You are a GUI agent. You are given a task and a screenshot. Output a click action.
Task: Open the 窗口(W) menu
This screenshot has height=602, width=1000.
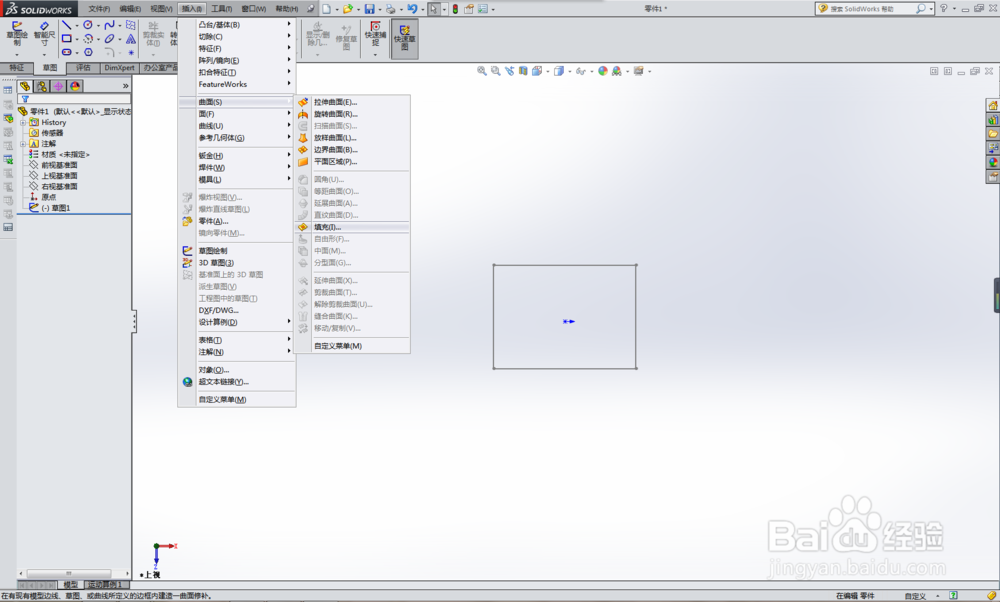click(x=254, y=9)
